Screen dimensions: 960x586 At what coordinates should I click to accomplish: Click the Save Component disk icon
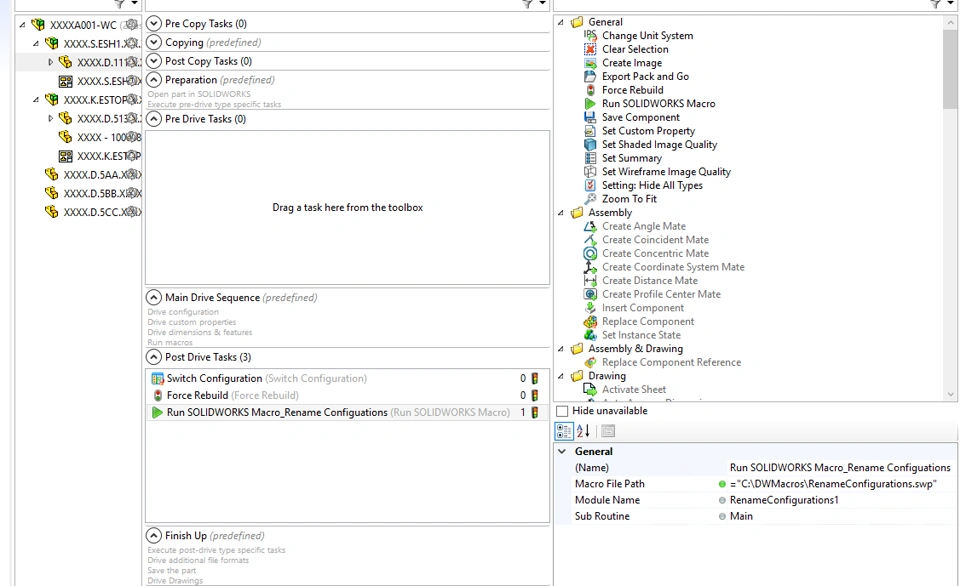(x=590, y=117)
